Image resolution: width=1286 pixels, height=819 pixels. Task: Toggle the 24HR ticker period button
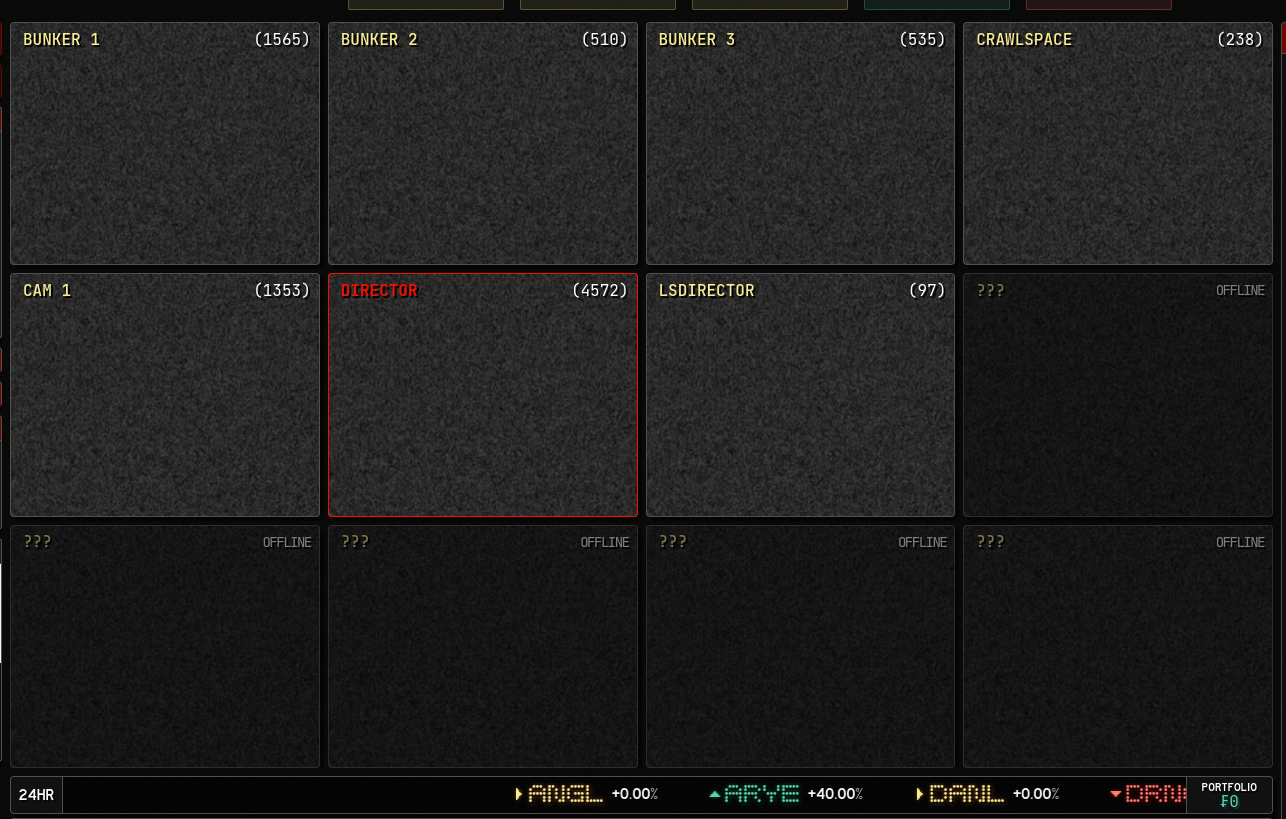pyautogui.click(x=37, y=795)
